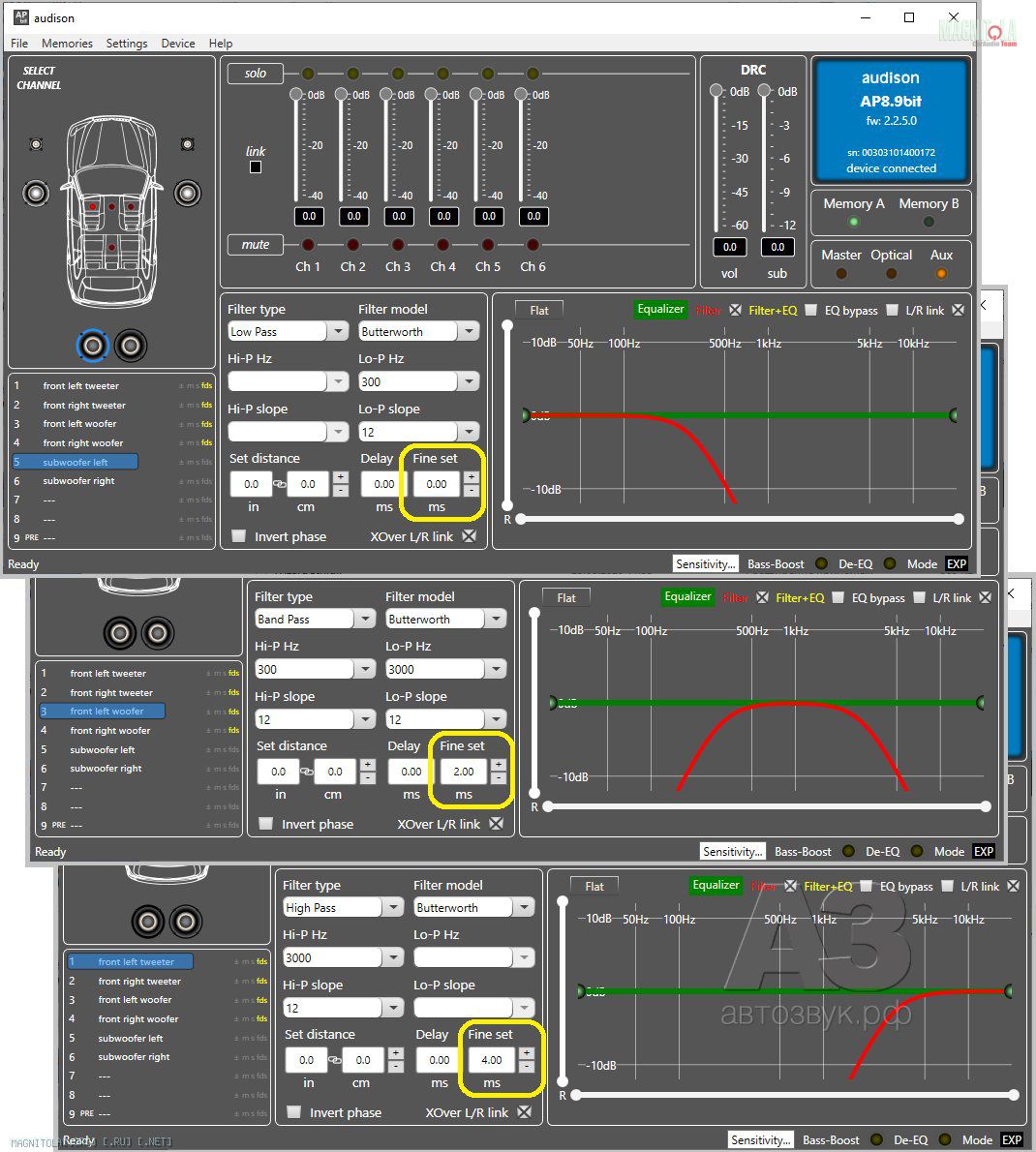Image resolution: width=1036 pixels, height=1152 pixels.
Task: Select the Master input indicator
Action: click(x=841, y=273)
